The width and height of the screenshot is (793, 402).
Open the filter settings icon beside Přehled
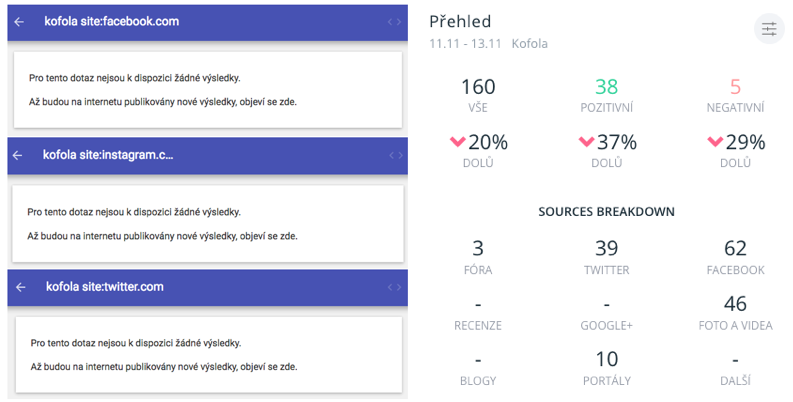[768, 29]
